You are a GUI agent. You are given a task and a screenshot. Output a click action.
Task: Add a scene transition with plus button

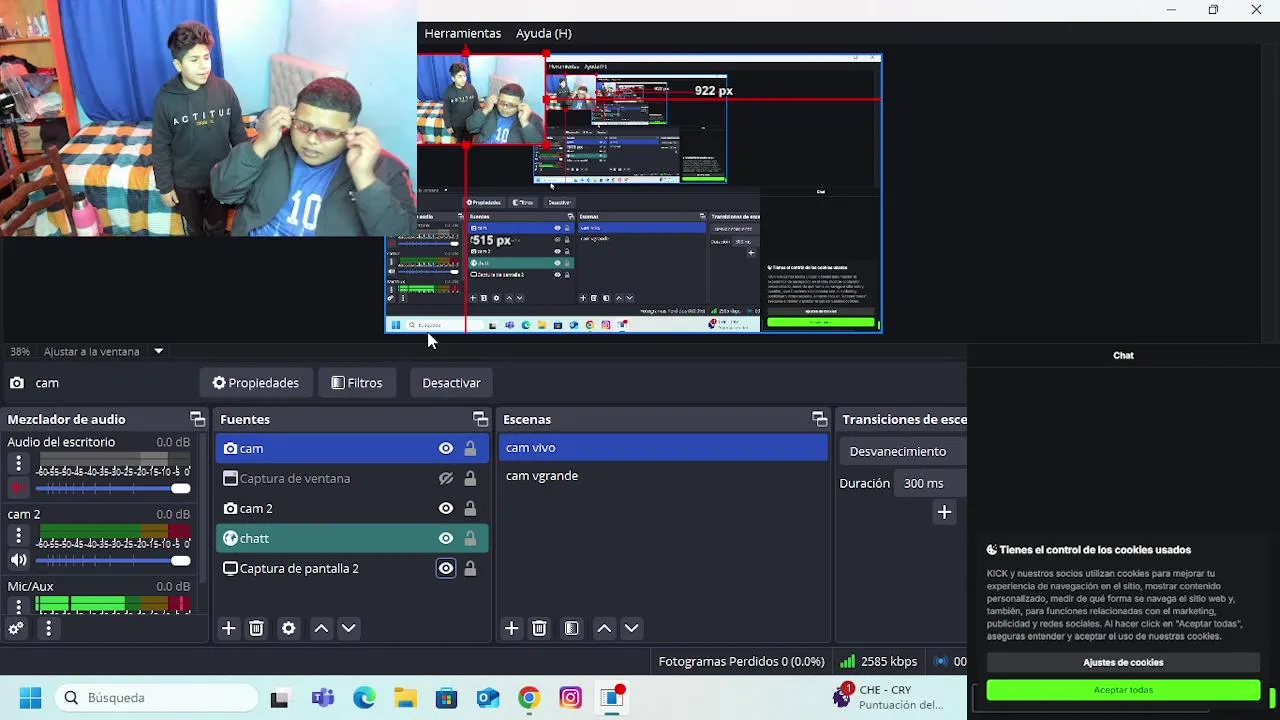[x=944, y=512]
